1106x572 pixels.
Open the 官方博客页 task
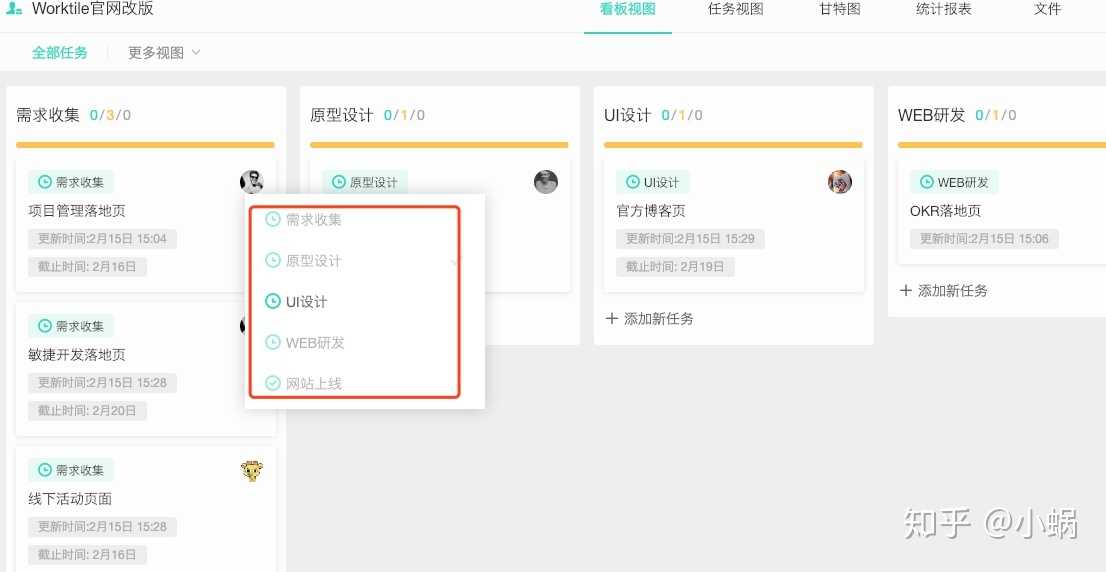click(x=651, y=211)
